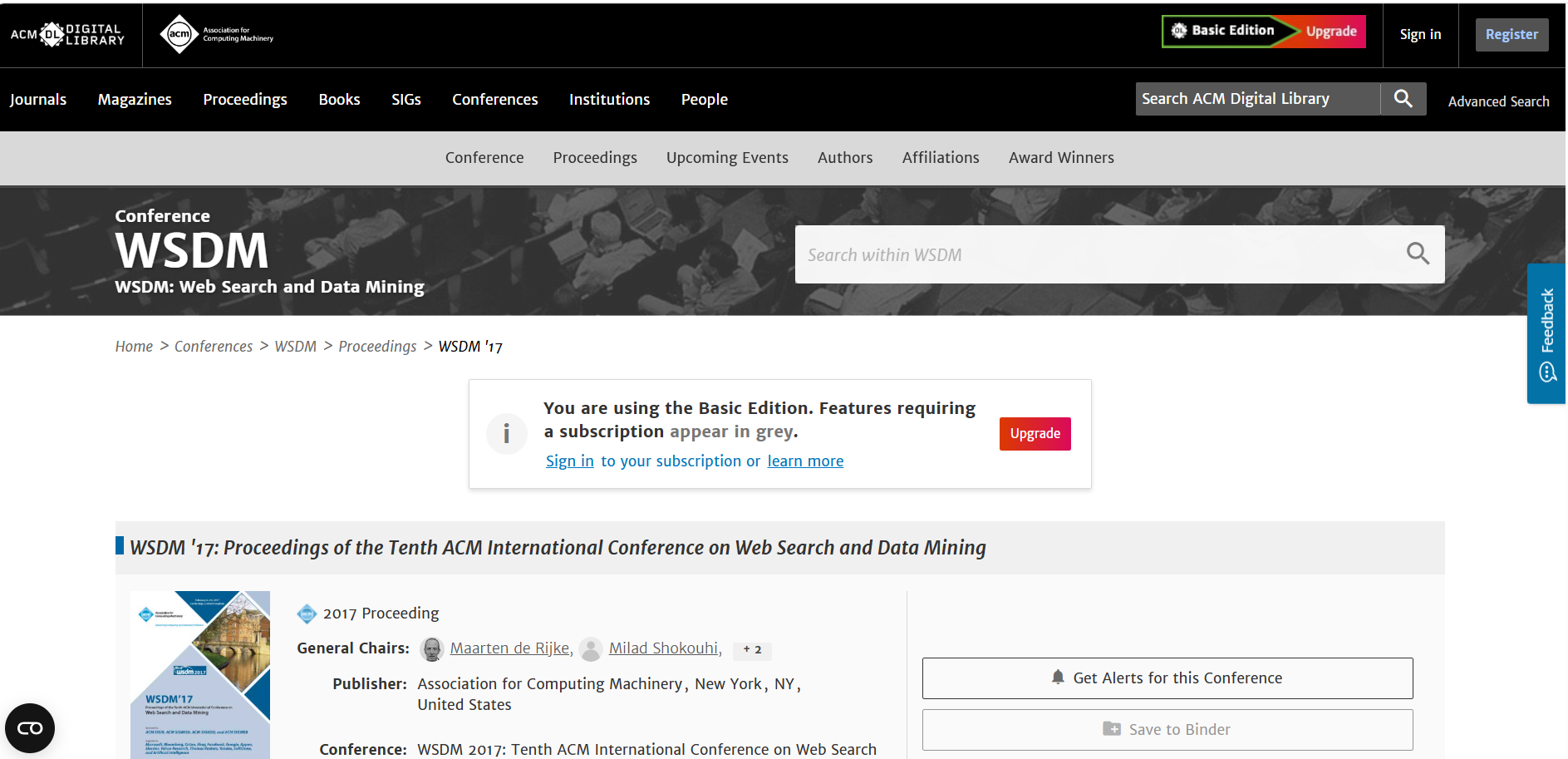Viewport: 1568px width, 759px height.
Task: Select the Upcoming Events tab
Action: point(727,158)
